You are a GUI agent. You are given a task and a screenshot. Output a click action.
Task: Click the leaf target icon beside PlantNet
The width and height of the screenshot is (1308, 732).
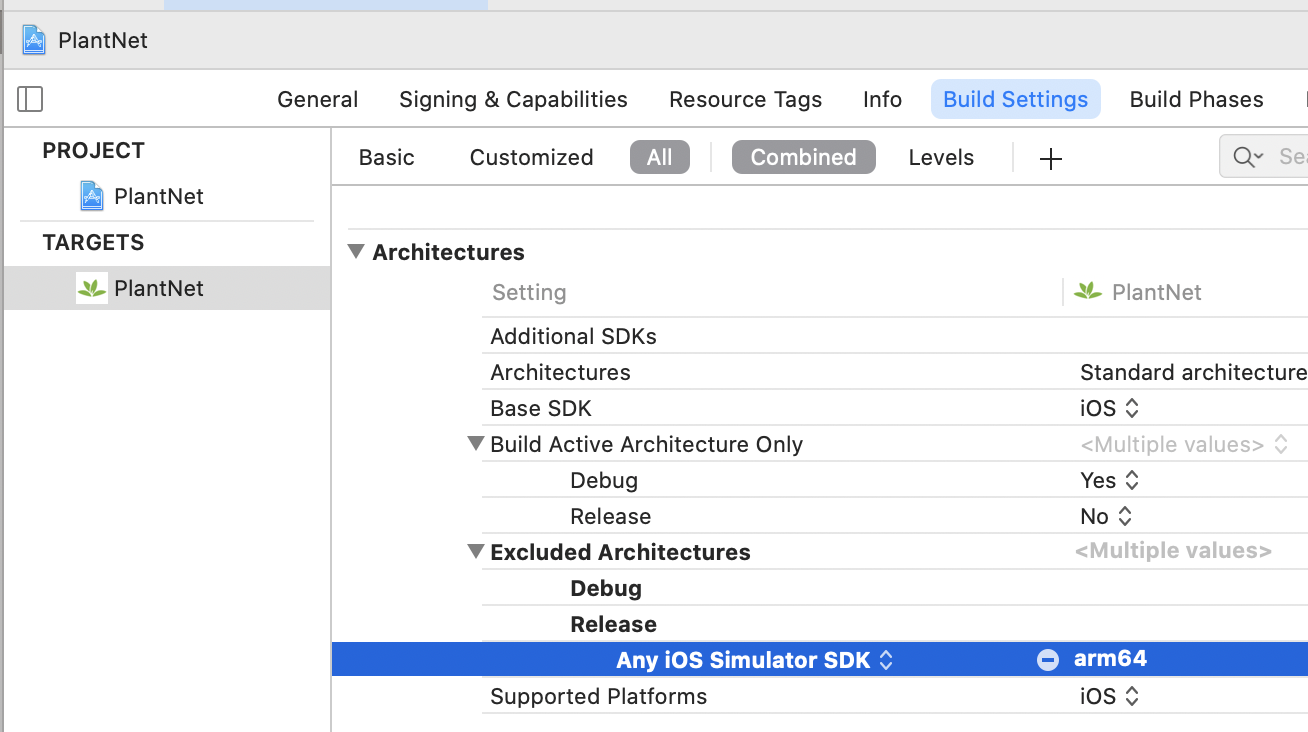click(90, 288)
